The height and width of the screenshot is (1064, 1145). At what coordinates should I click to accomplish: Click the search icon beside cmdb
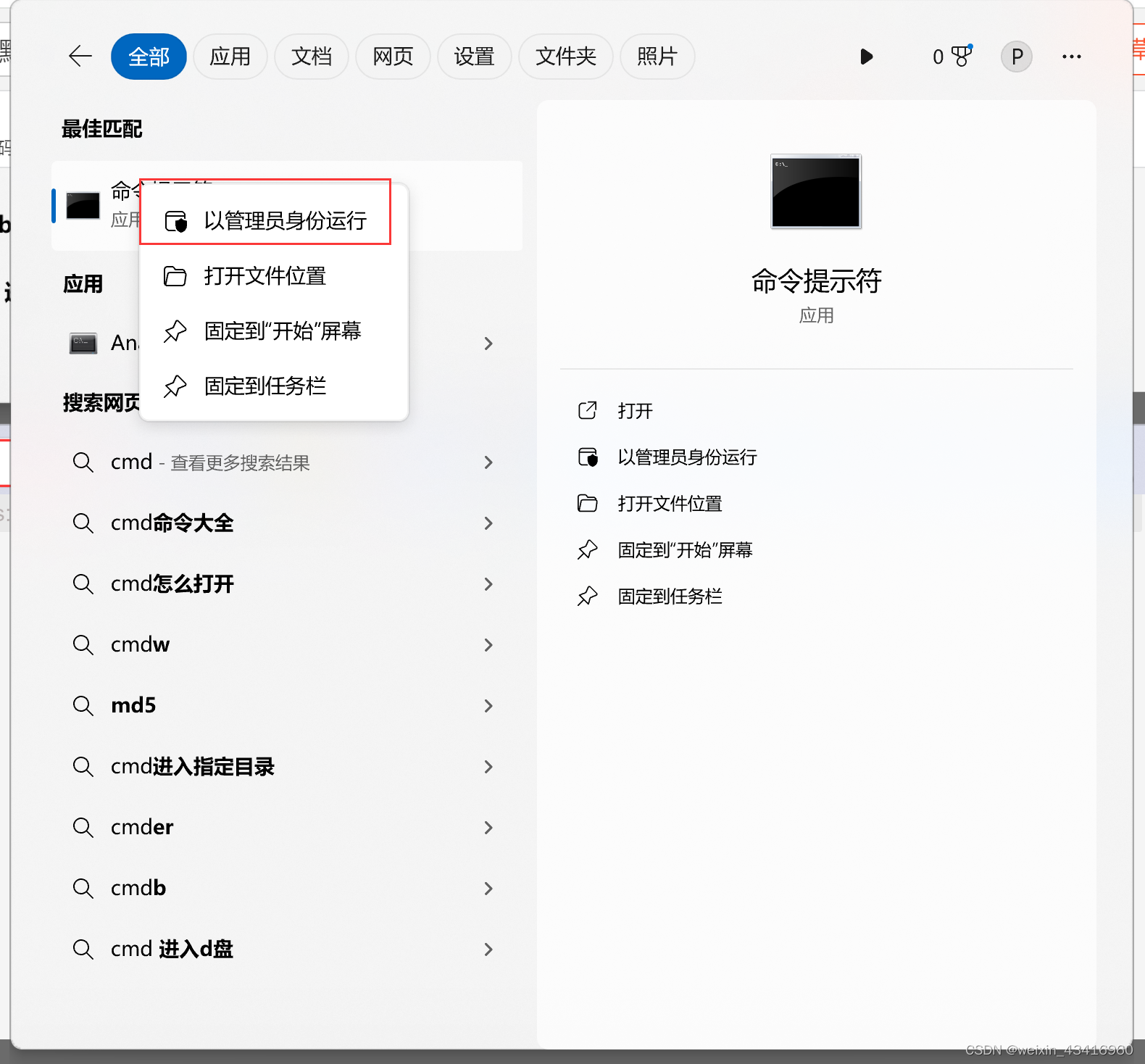point(83,889)
